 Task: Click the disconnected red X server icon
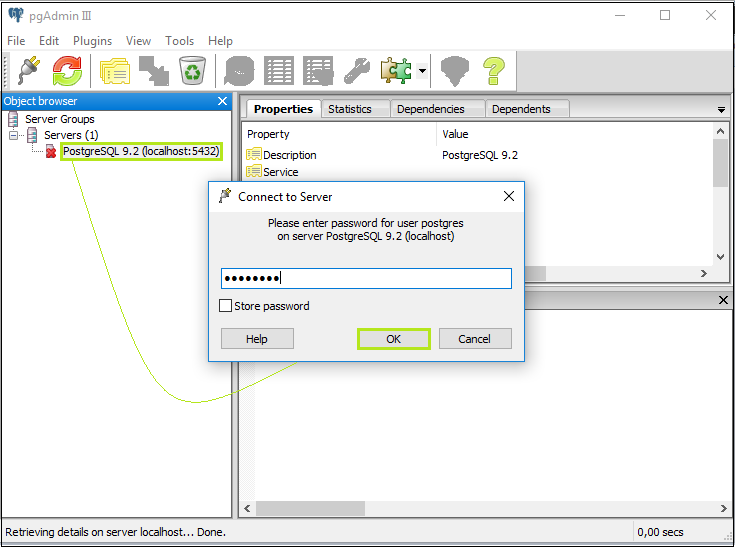[x=51, y=151]
